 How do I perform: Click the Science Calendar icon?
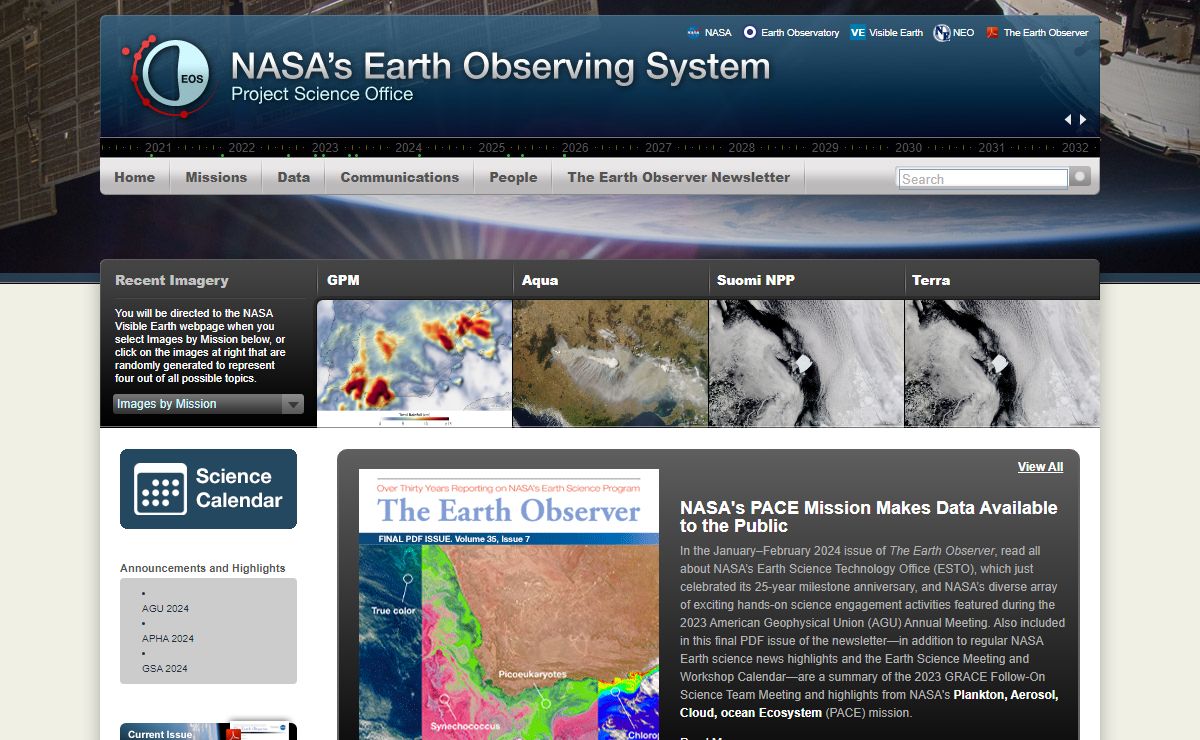160,489
